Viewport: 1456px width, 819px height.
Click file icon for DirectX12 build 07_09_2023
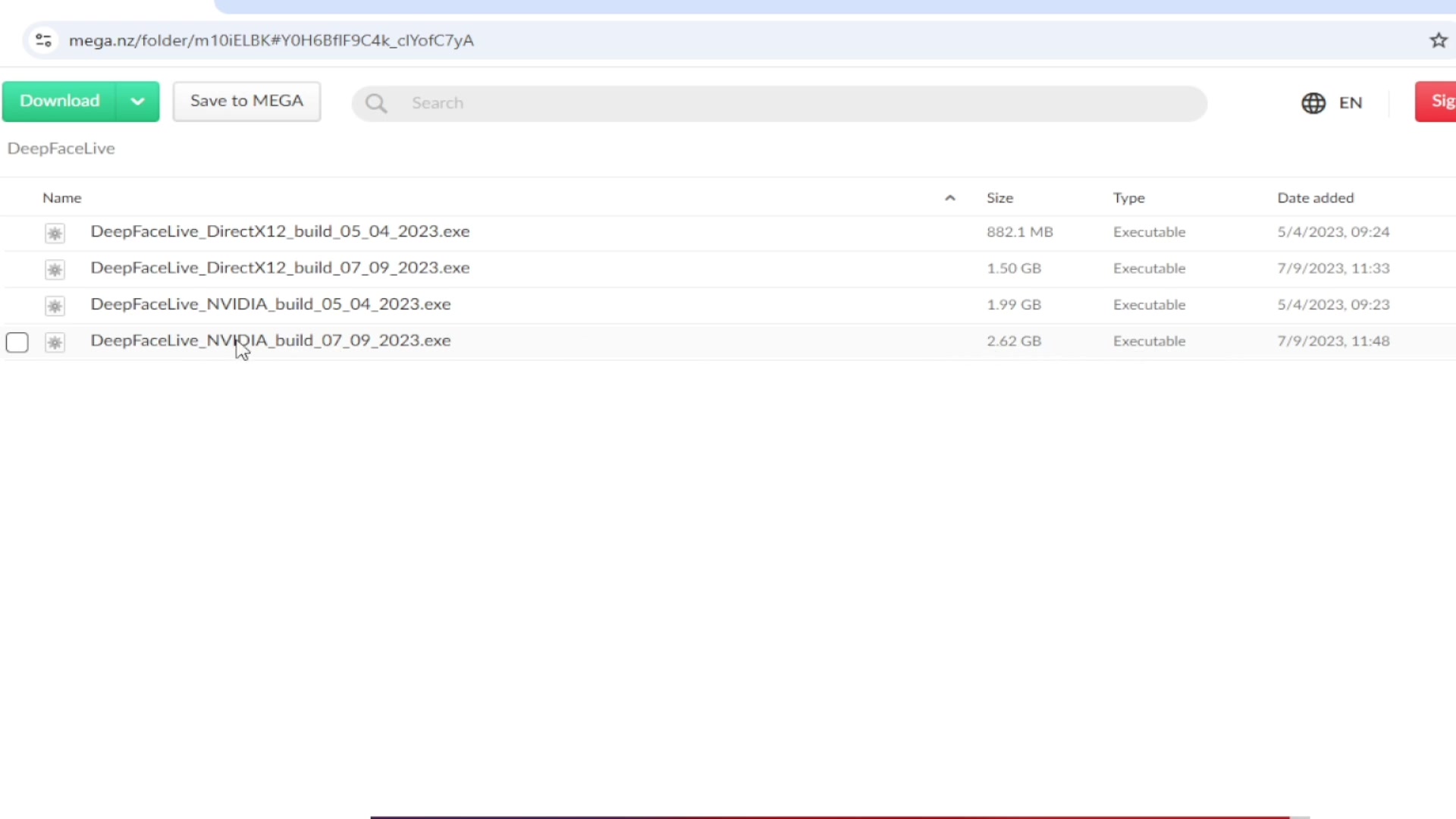[x=55, y=269]
